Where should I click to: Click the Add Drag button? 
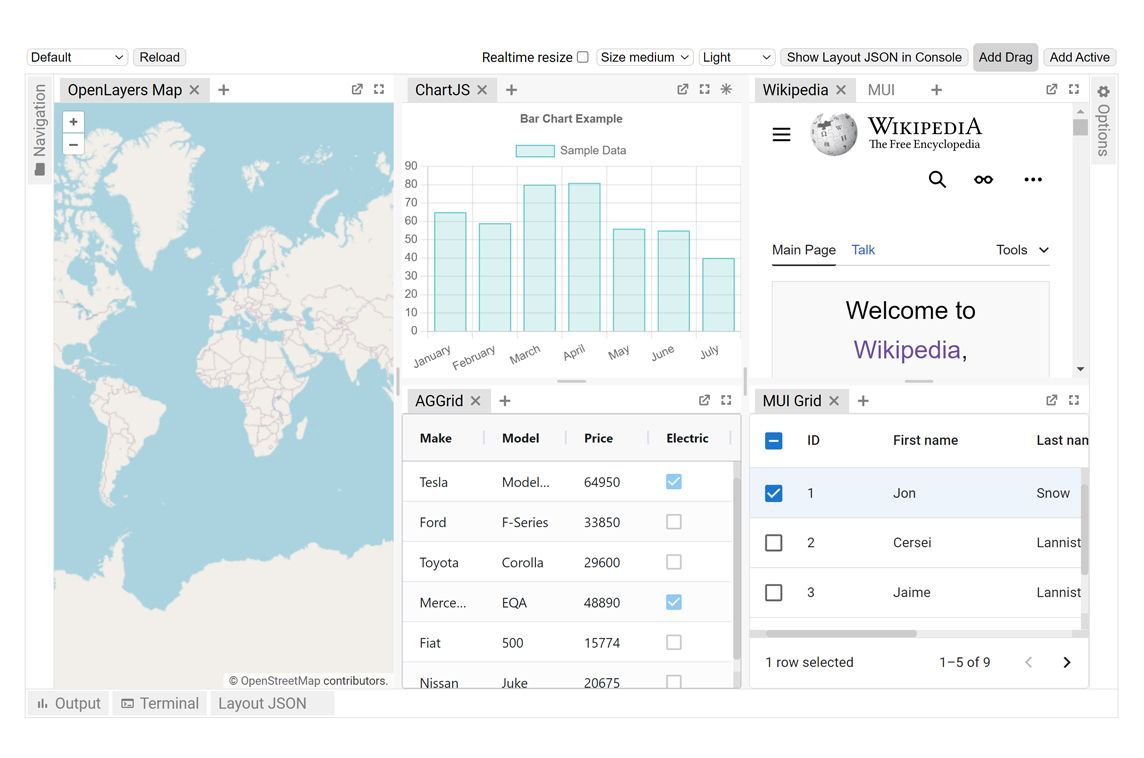pos(1005,57)
